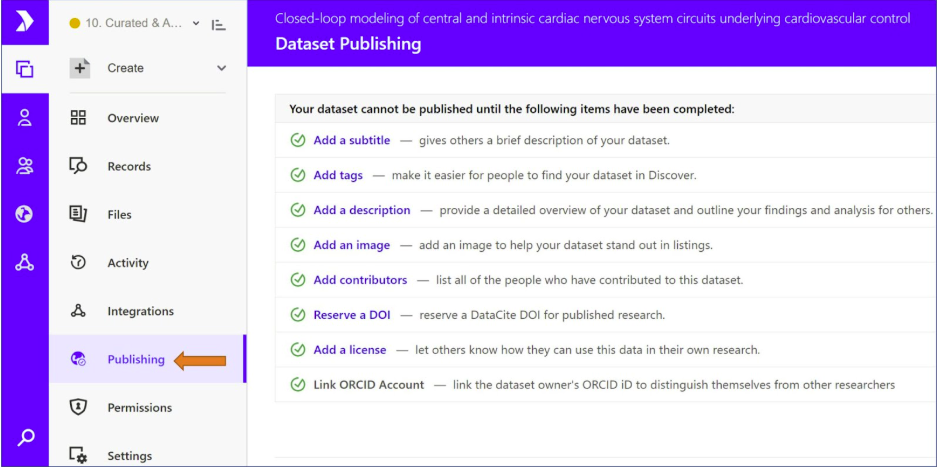This screenshot has width=939, height=468.
Task: Click the search magnifier icon in rail
Action: pos(25,437)
